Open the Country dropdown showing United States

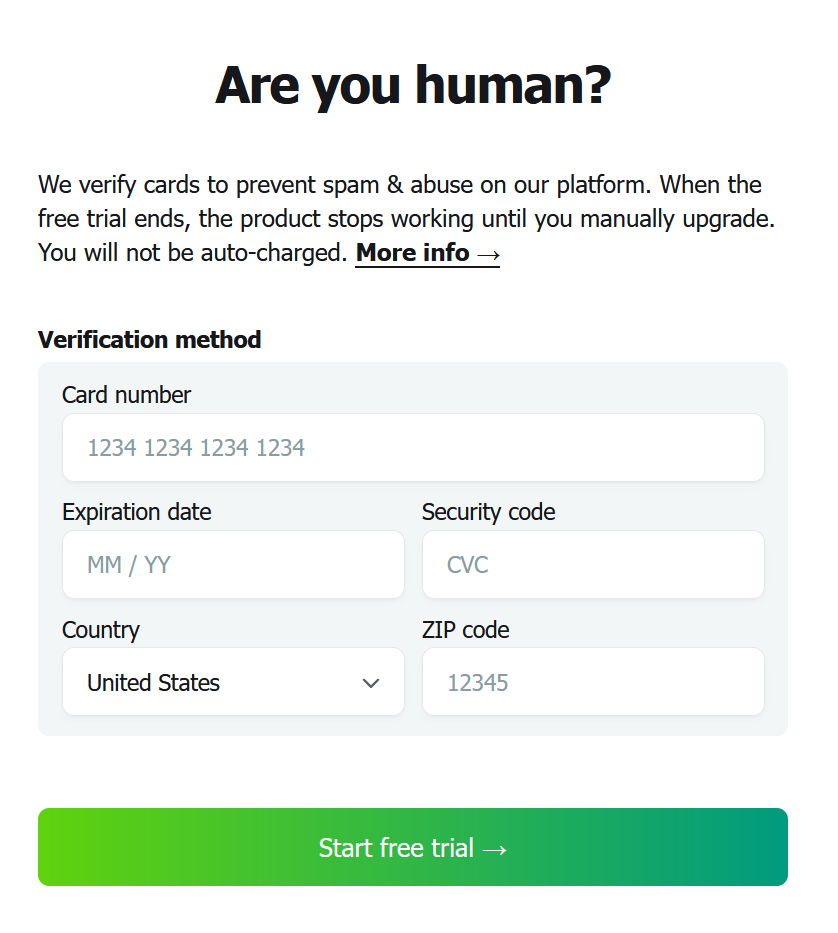pyautogui.click(x=233, y=683)
